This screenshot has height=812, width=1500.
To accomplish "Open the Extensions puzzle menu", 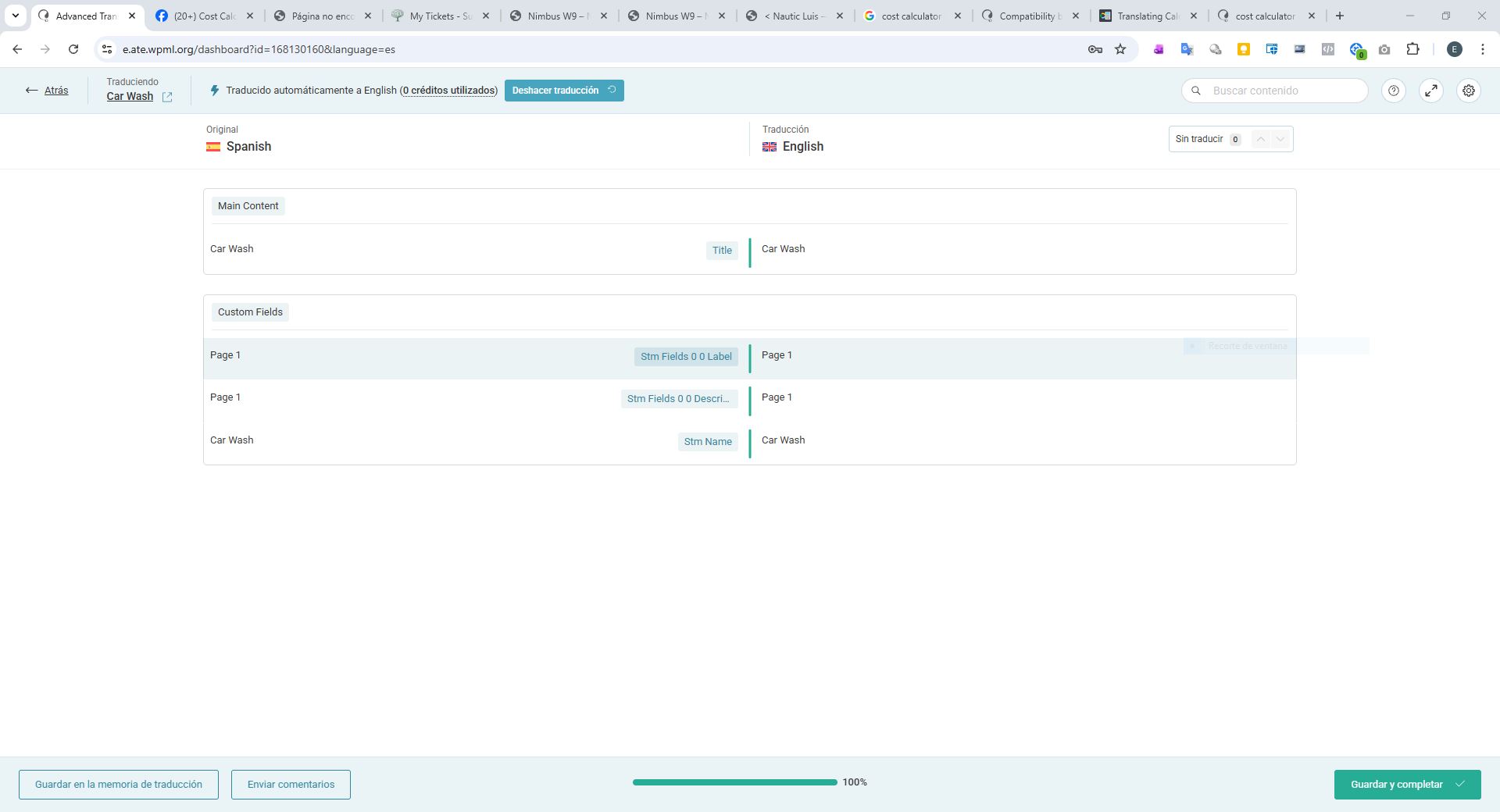I will [1412, 49].
